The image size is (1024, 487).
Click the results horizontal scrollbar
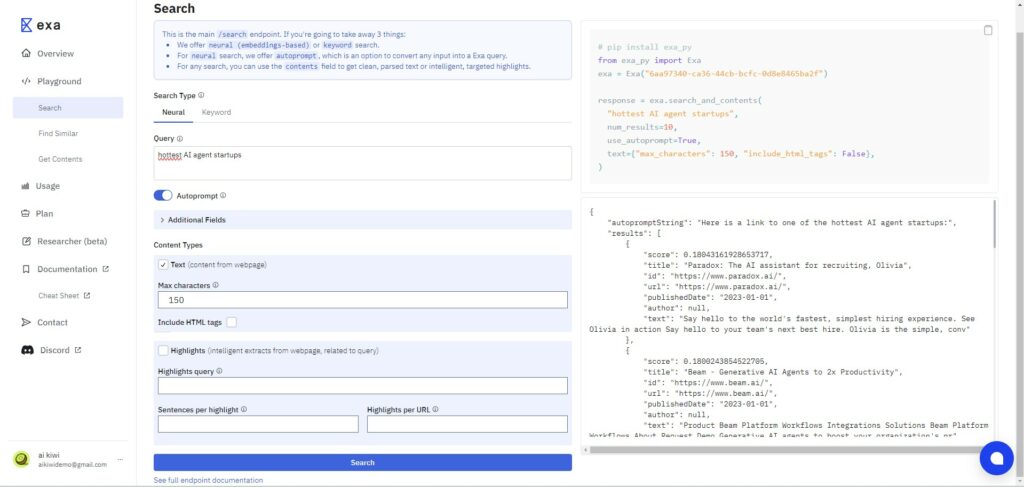(787, 450)
